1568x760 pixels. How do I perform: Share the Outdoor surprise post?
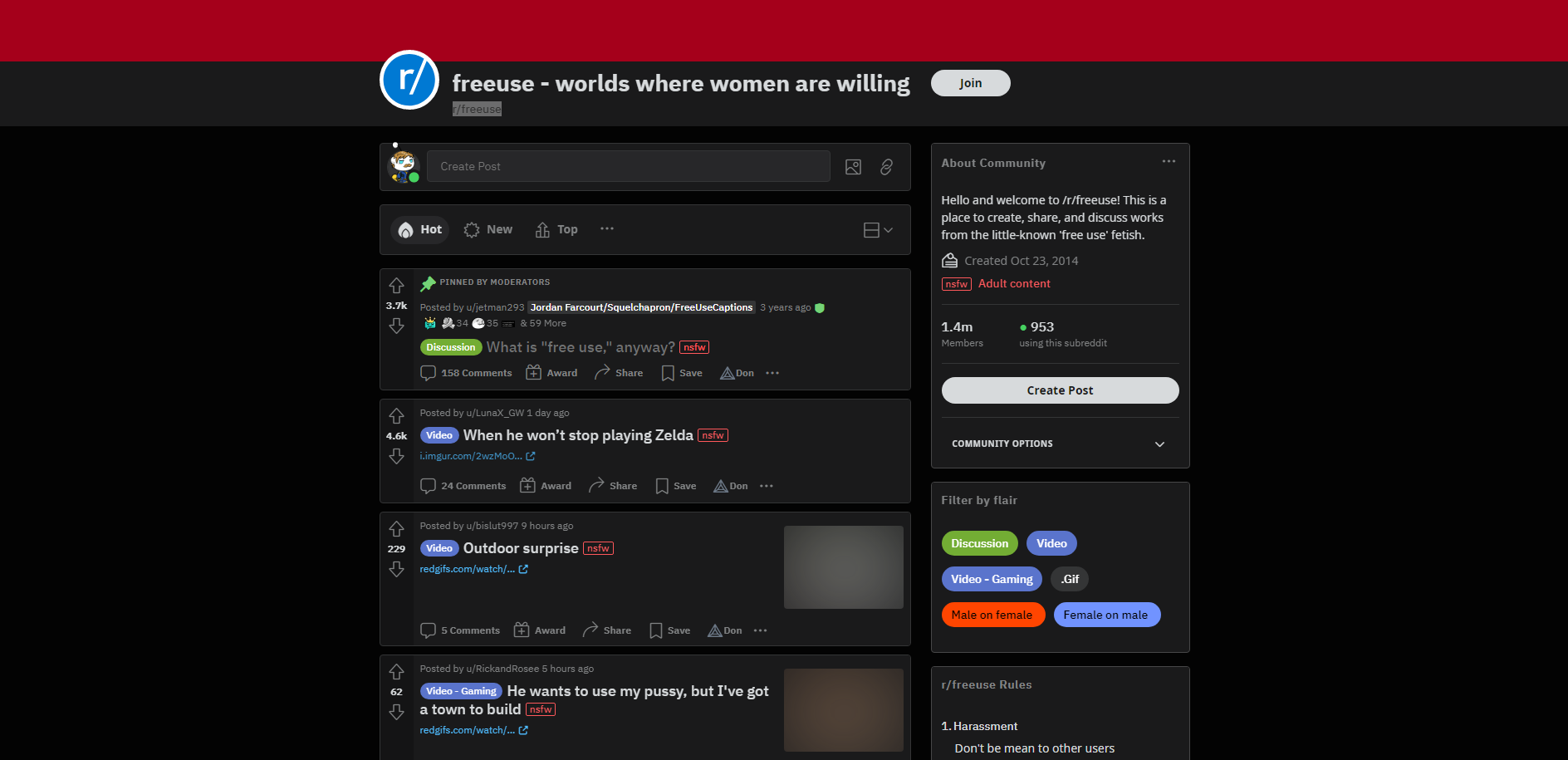[x=607, y=630]
